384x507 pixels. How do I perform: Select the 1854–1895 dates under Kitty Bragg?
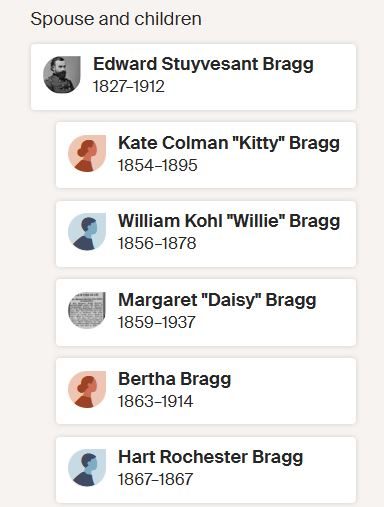[x=158, y=165]
